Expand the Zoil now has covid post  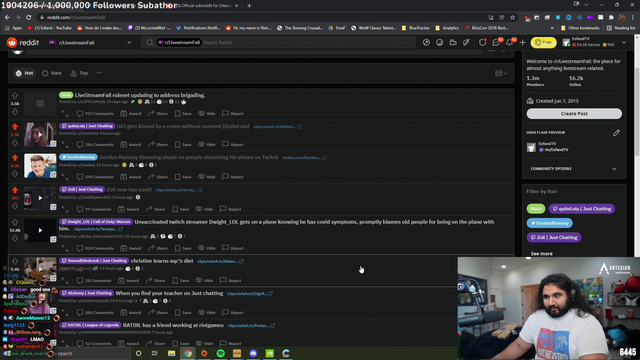pyautogui.click(x=65, y=209)
